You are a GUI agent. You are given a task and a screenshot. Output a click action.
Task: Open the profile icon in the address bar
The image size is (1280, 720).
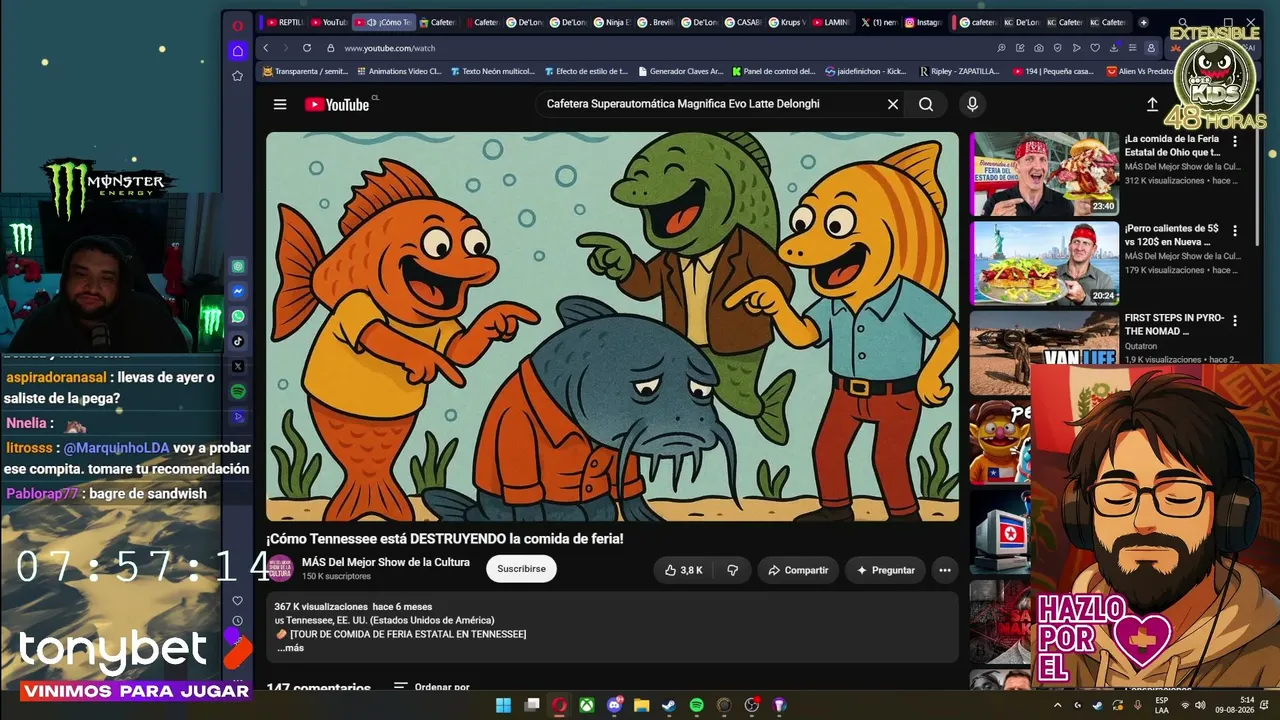[1151, 48]
